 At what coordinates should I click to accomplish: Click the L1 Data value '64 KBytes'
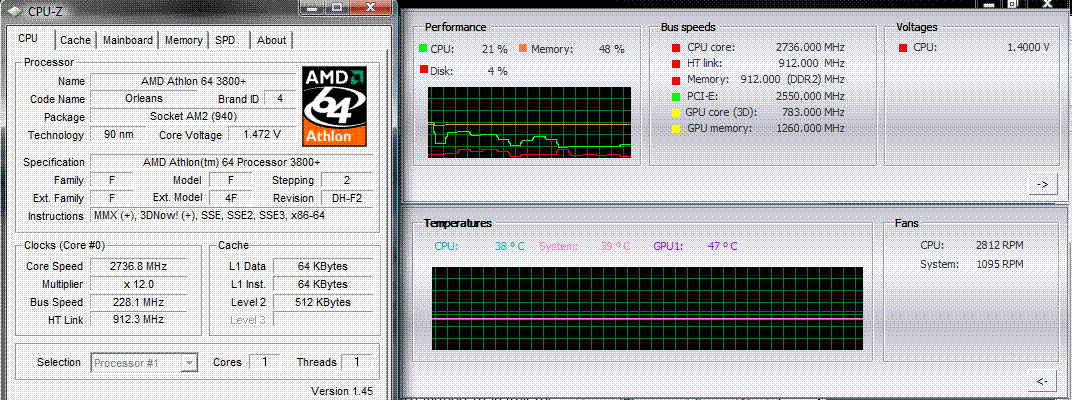pos(323,266)
